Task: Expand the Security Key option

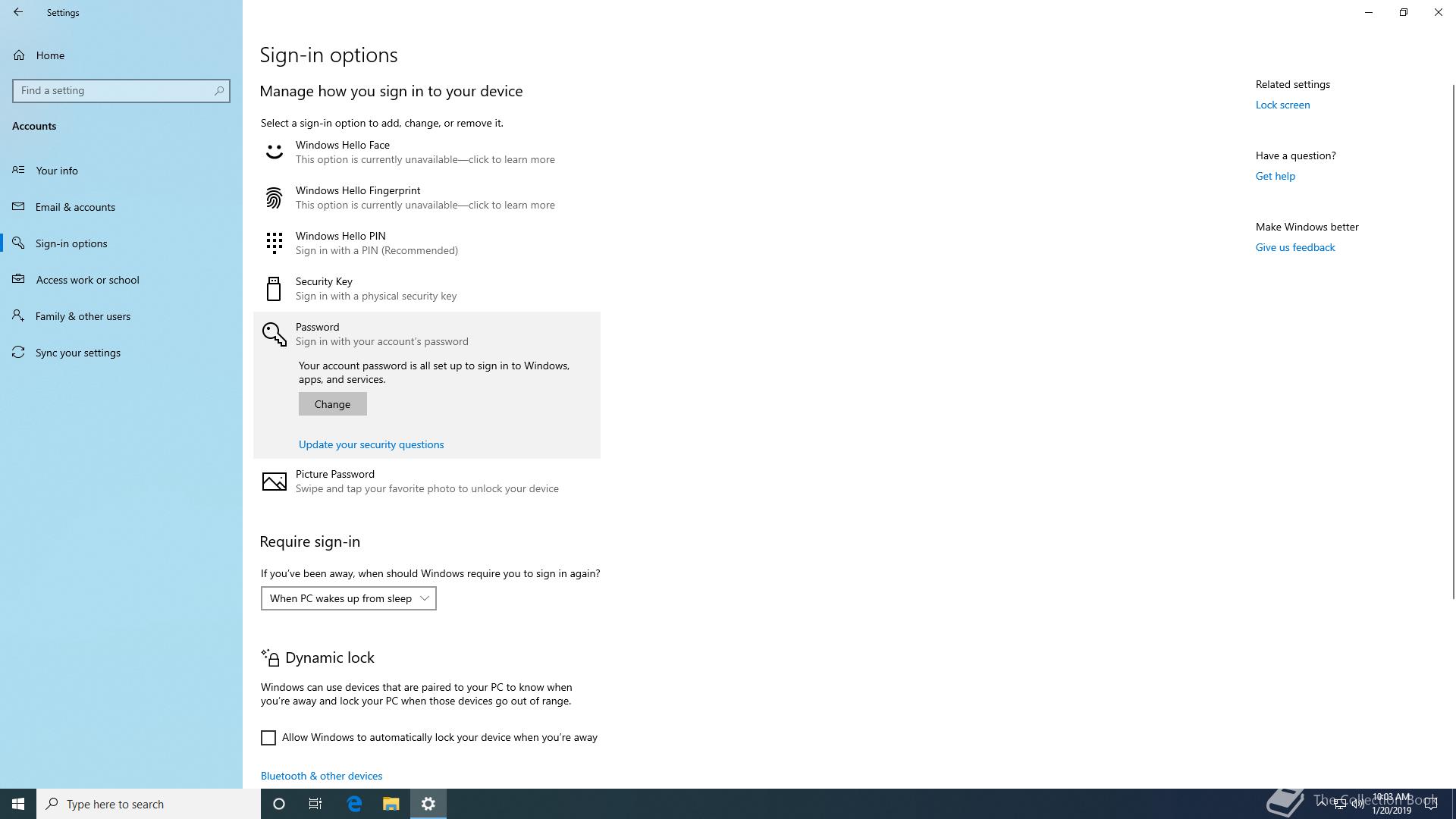Action: pos(427,288)
